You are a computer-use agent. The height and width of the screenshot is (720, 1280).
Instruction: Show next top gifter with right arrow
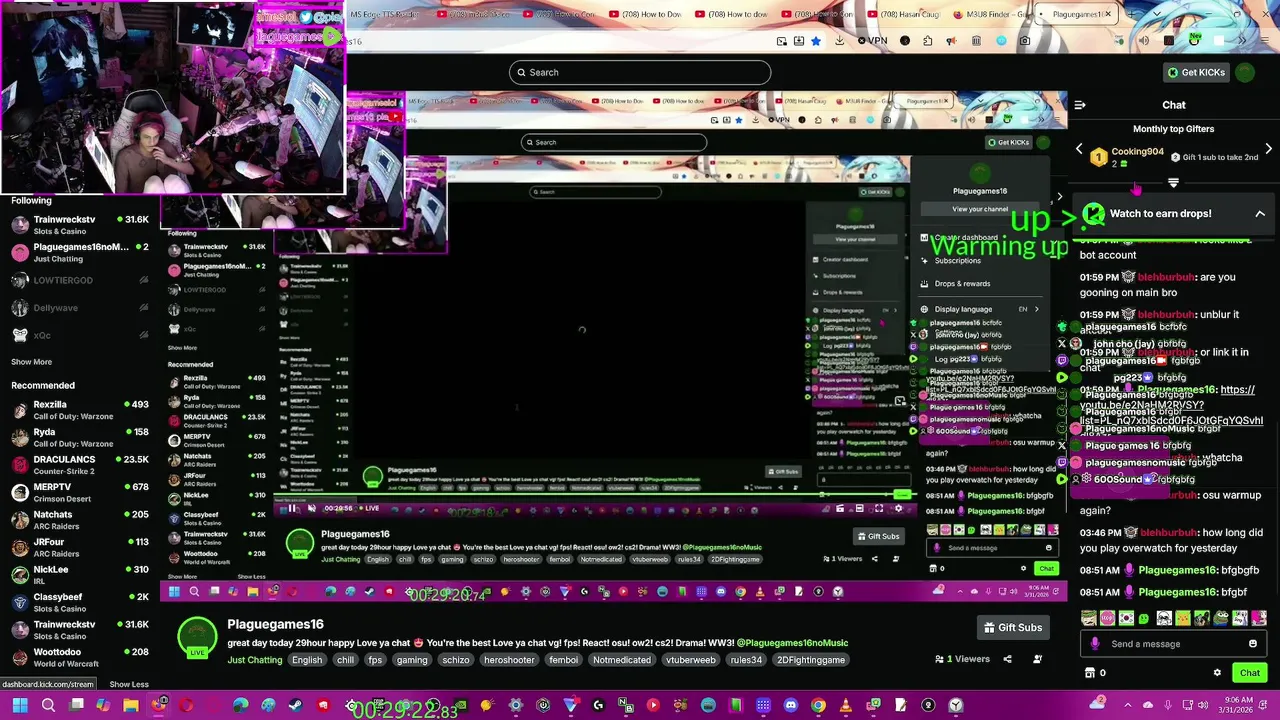pos(1268,150)
